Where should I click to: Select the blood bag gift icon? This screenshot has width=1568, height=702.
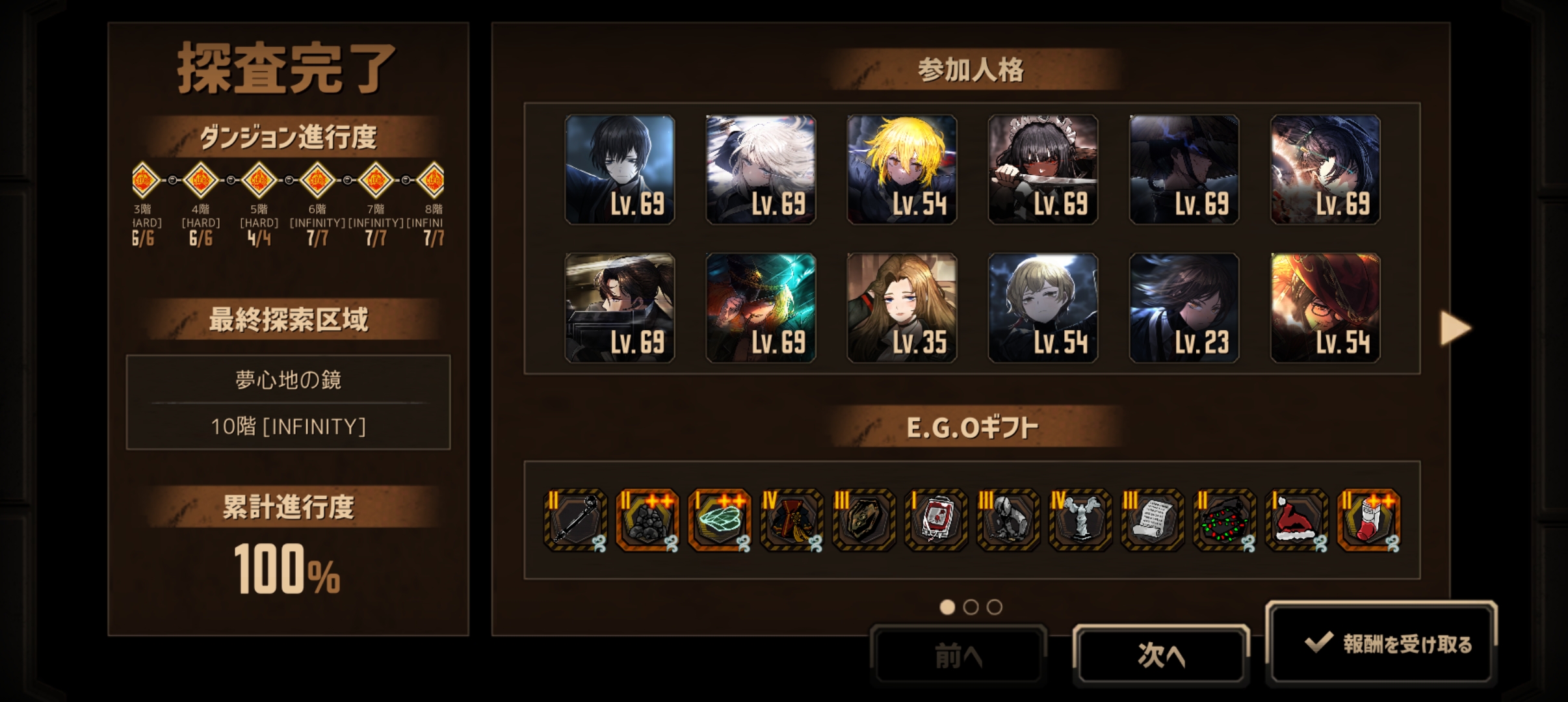(x=935, y=520)
